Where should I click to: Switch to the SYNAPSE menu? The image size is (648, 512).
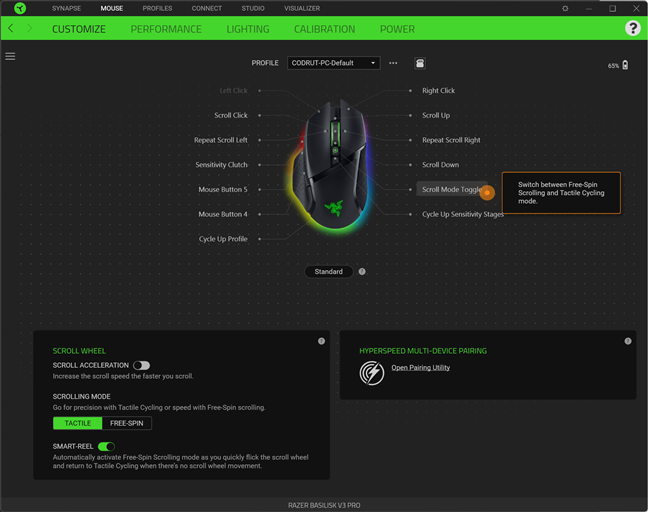(66, 8)
